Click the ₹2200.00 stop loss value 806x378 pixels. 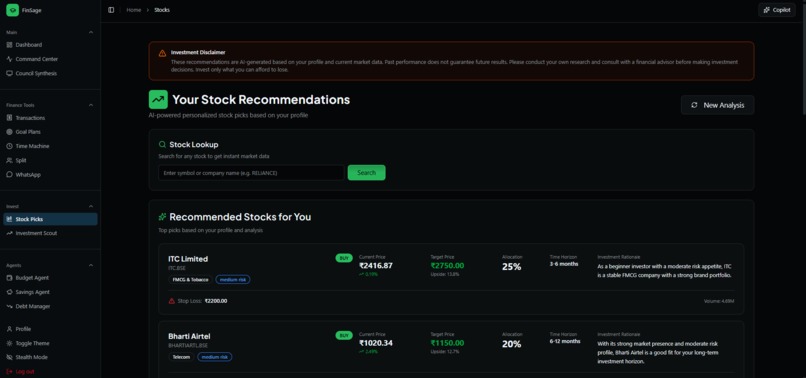tap(216, 301)
